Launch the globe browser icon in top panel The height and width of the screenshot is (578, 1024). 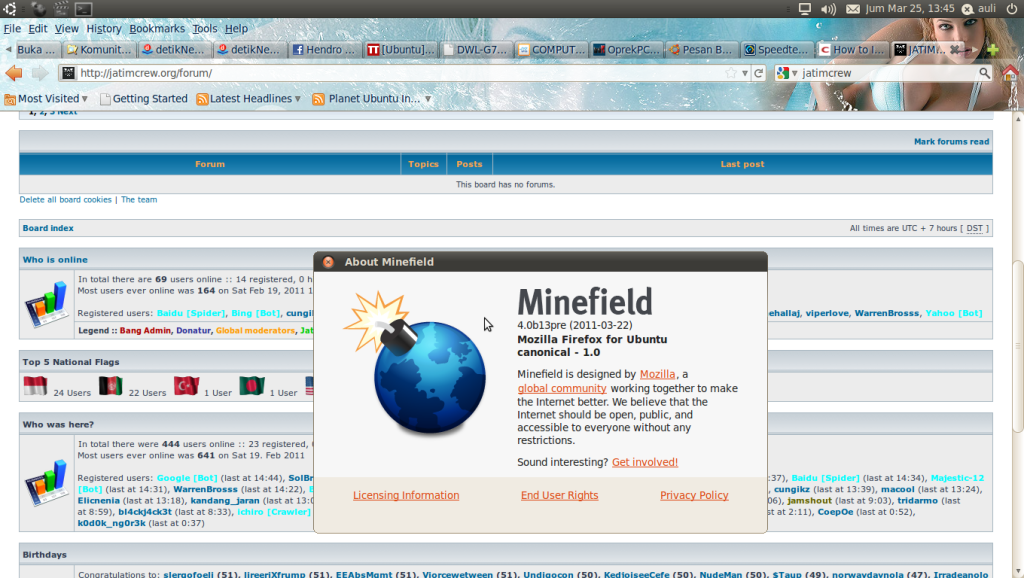click(x=39, y=9)
